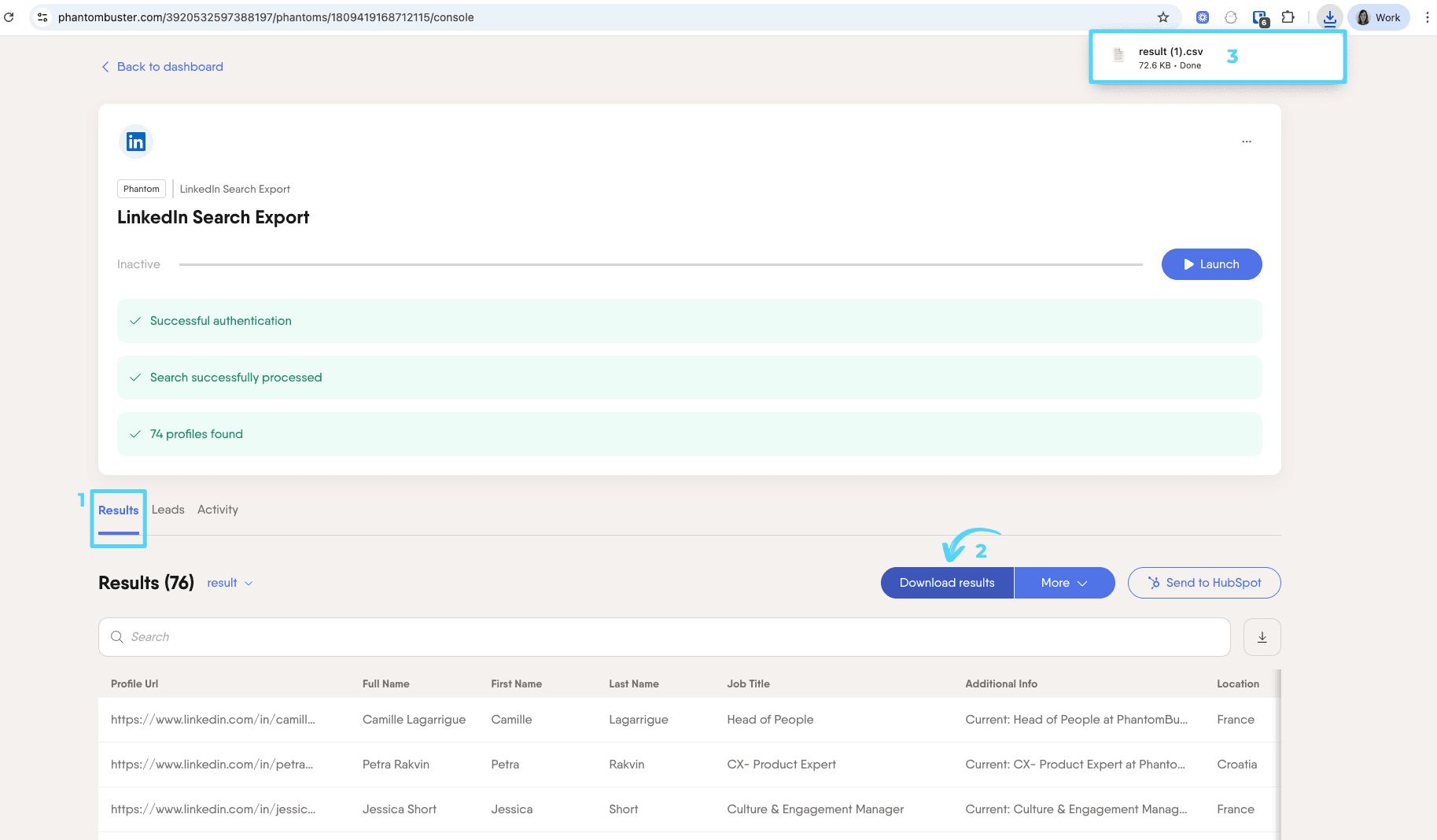This screenshot has width=1437, height=840.
Task: Bookmark this page with the star icon
Action: 1163,17
